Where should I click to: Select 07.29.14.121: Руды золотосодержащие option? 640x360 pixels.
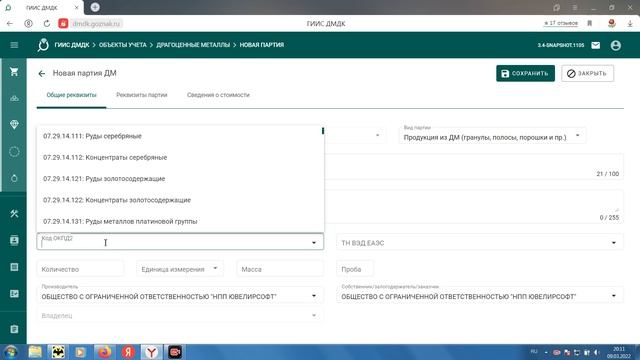[x=180, y=178]
